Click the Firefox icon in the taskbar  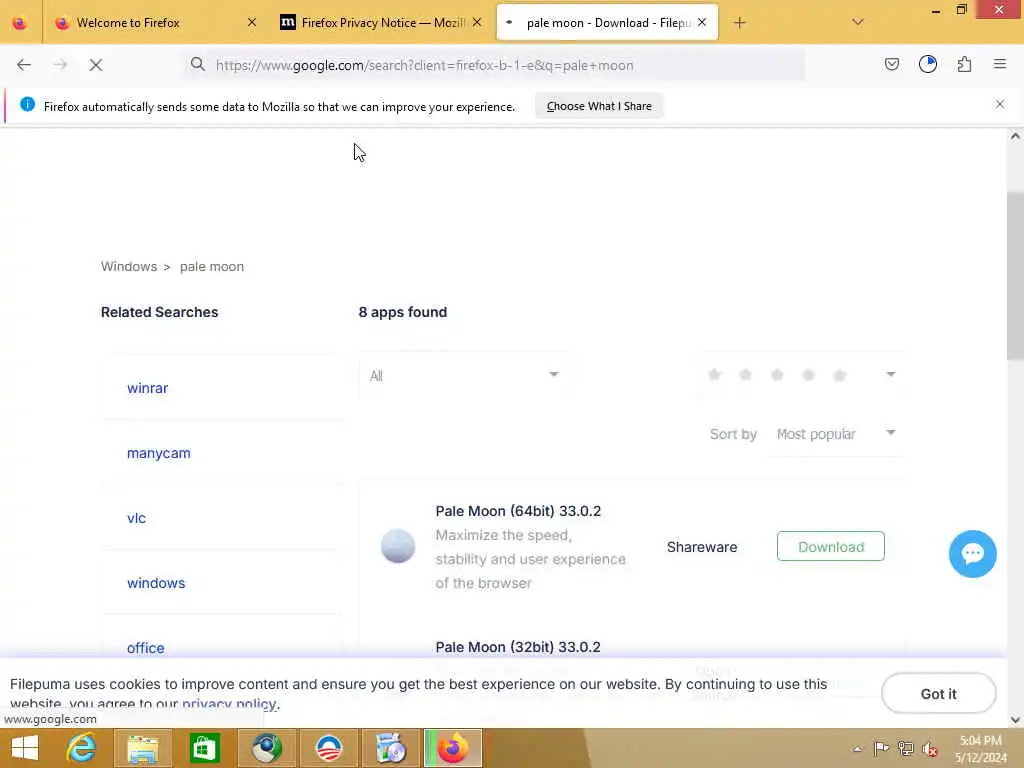[453, 748]
